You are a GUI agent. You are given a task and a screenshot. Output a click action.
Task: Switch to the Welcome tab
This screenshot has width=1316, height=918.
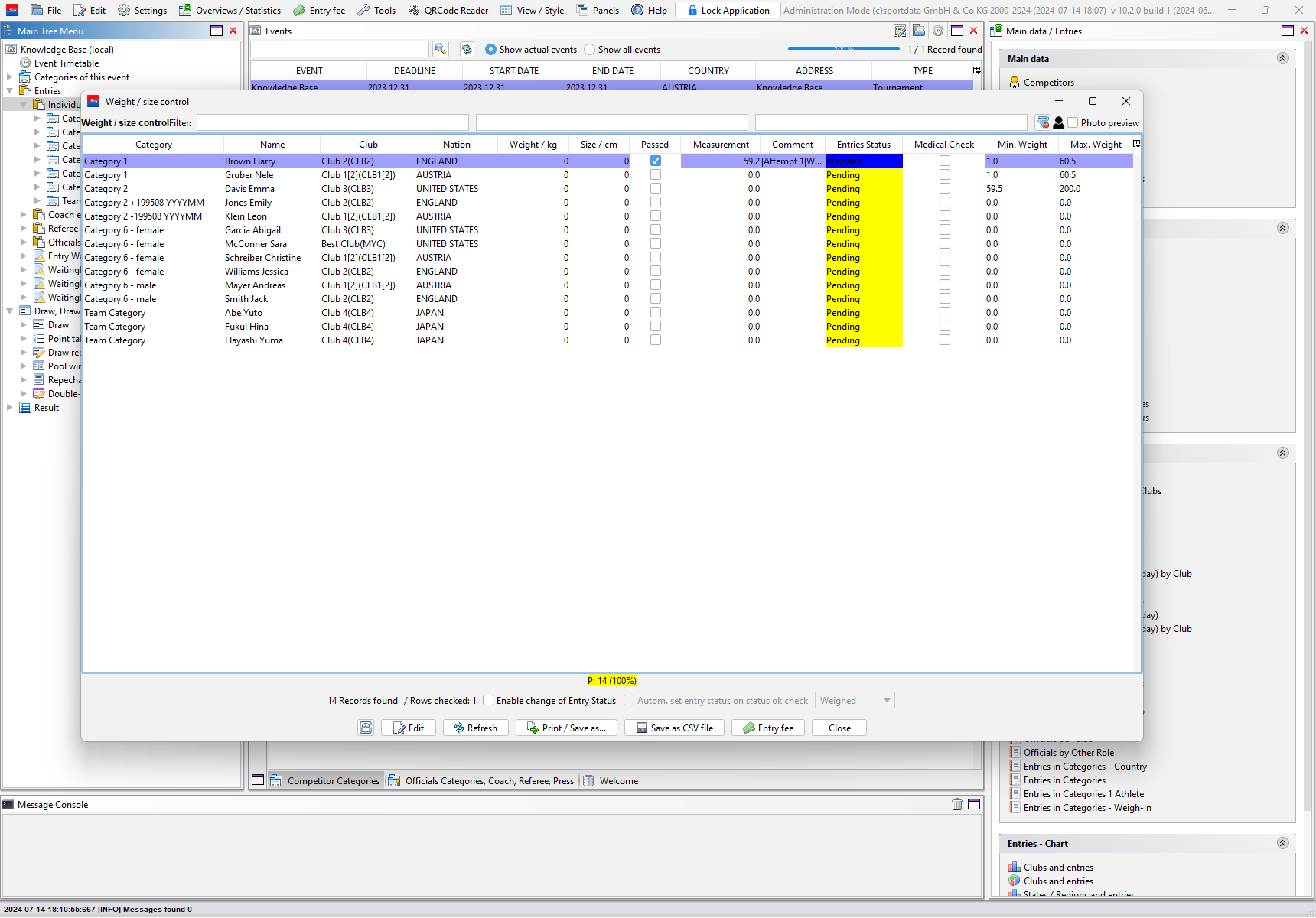point(618,780)
